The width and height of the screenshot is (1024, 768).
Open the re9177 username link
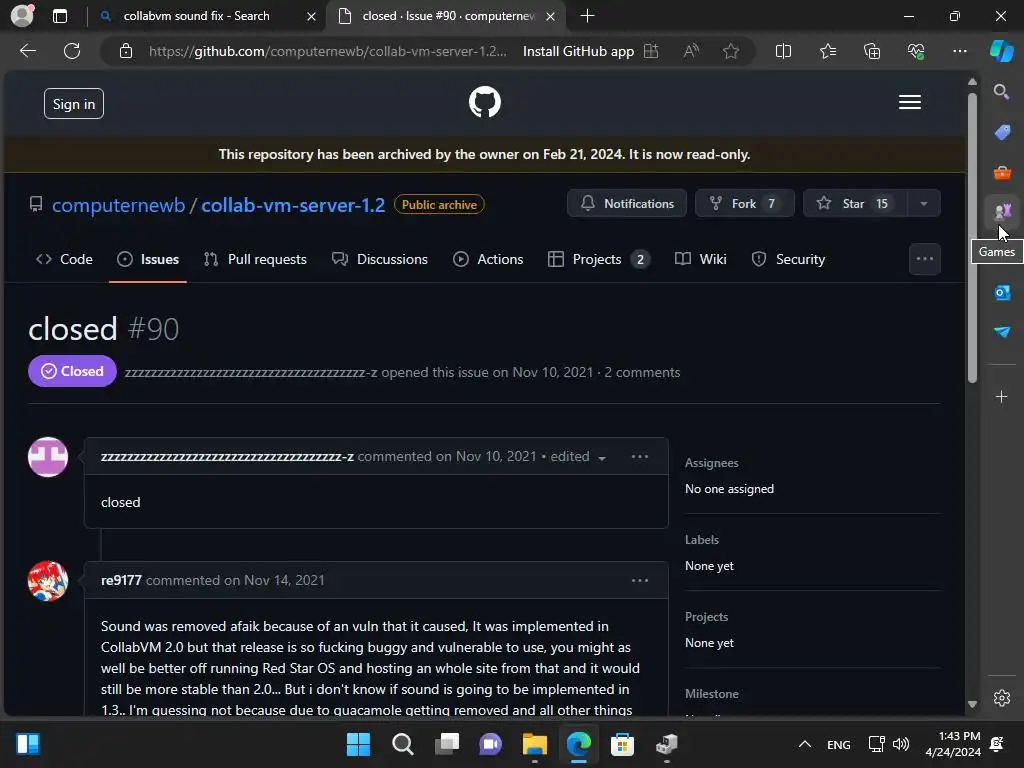pyautogui.click(x=121, y=581)
